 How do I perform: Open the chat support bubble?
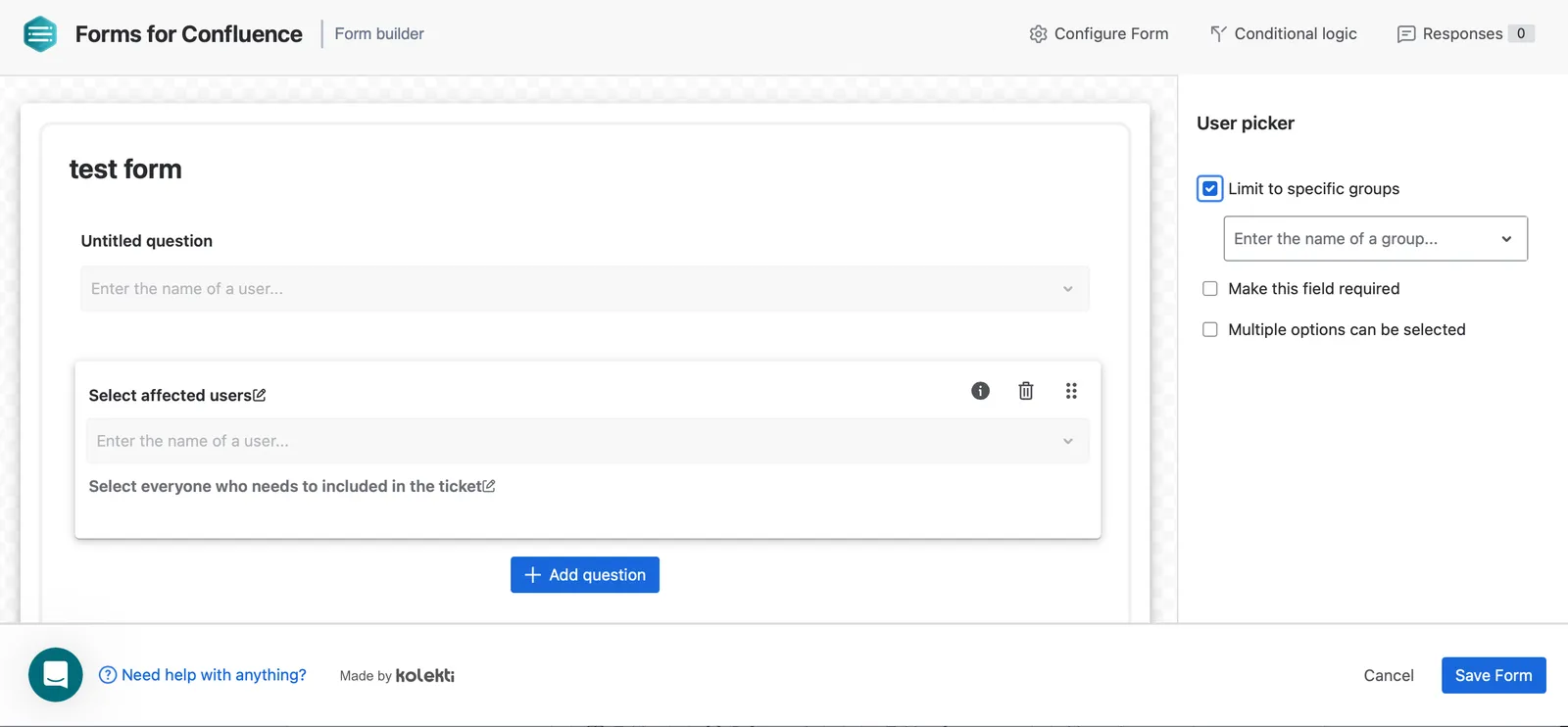[x=56, y=675]
